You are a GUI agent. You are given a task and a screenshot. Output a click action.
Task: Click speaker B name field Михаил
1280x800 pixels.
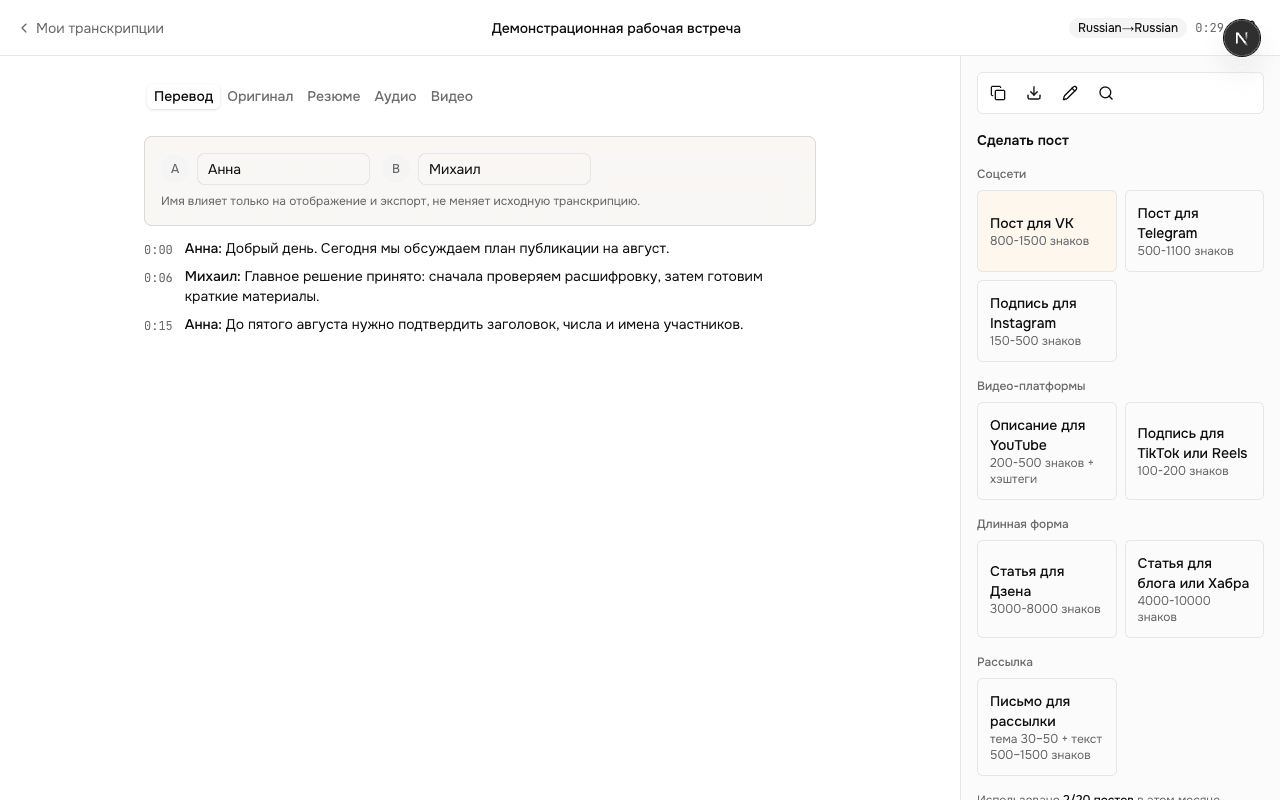tap(504, 169)
